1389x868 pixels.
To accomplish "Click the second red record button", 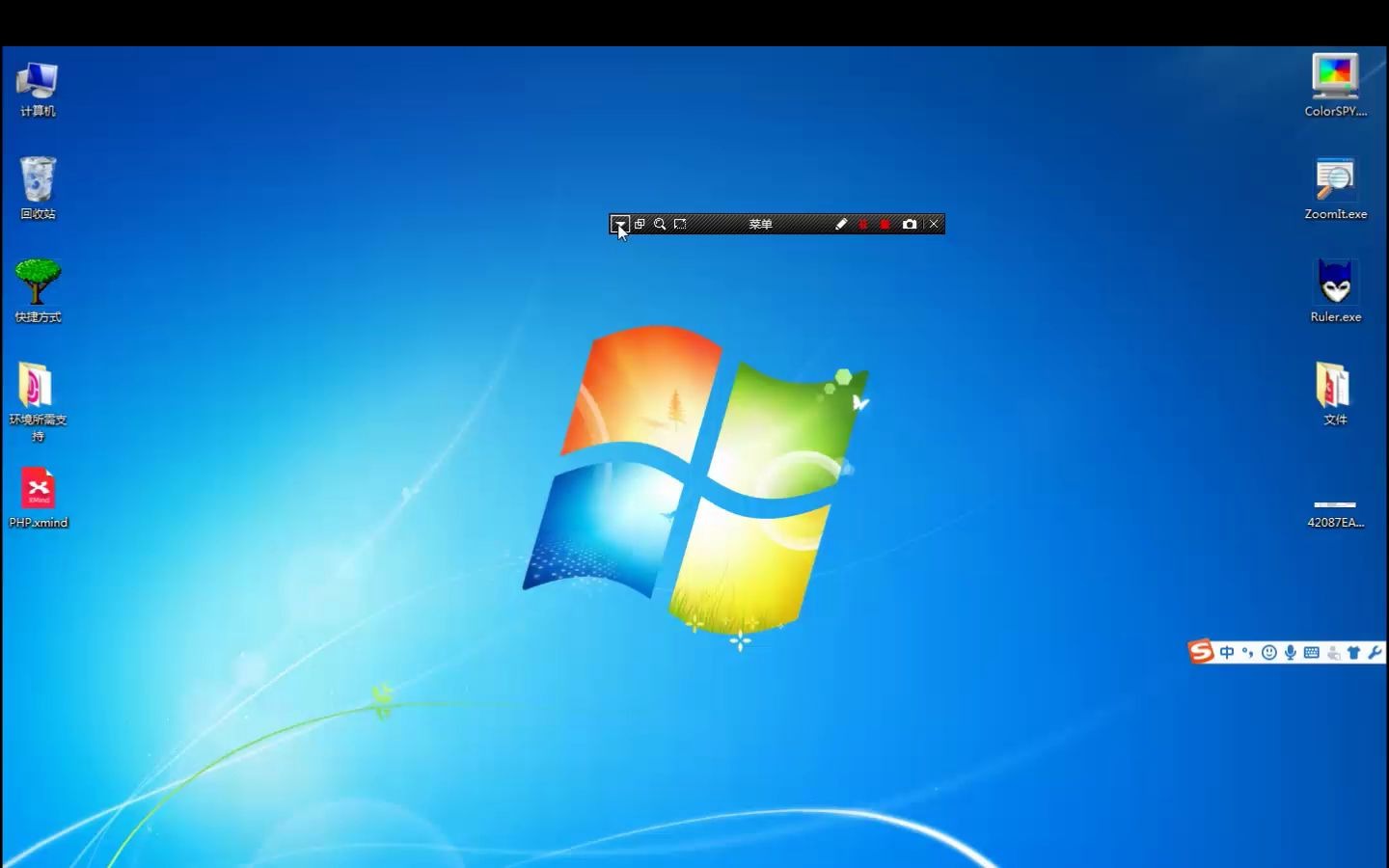I will click(885, 224).
